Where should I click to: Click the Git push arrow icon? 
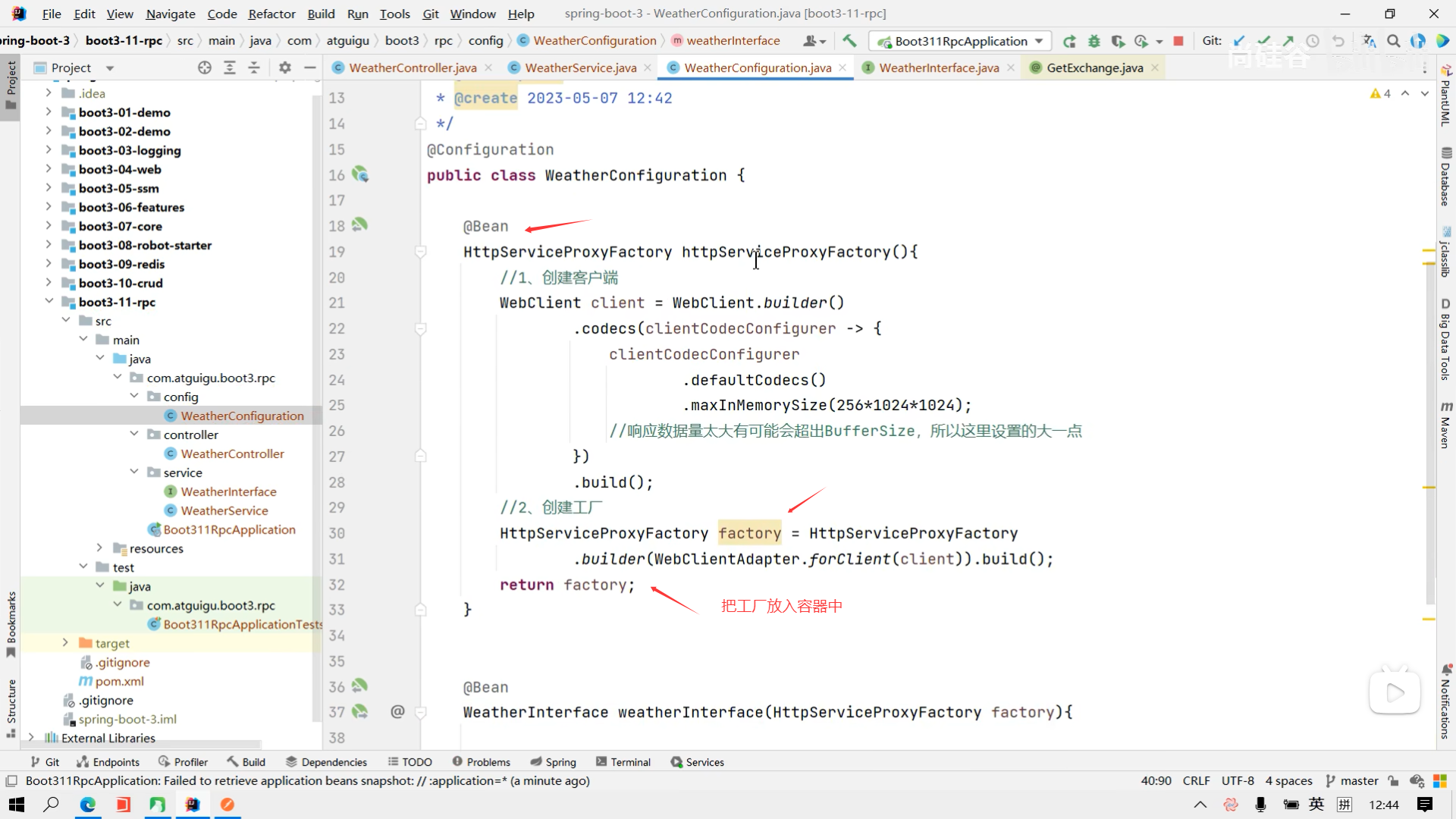(1288, 41)
